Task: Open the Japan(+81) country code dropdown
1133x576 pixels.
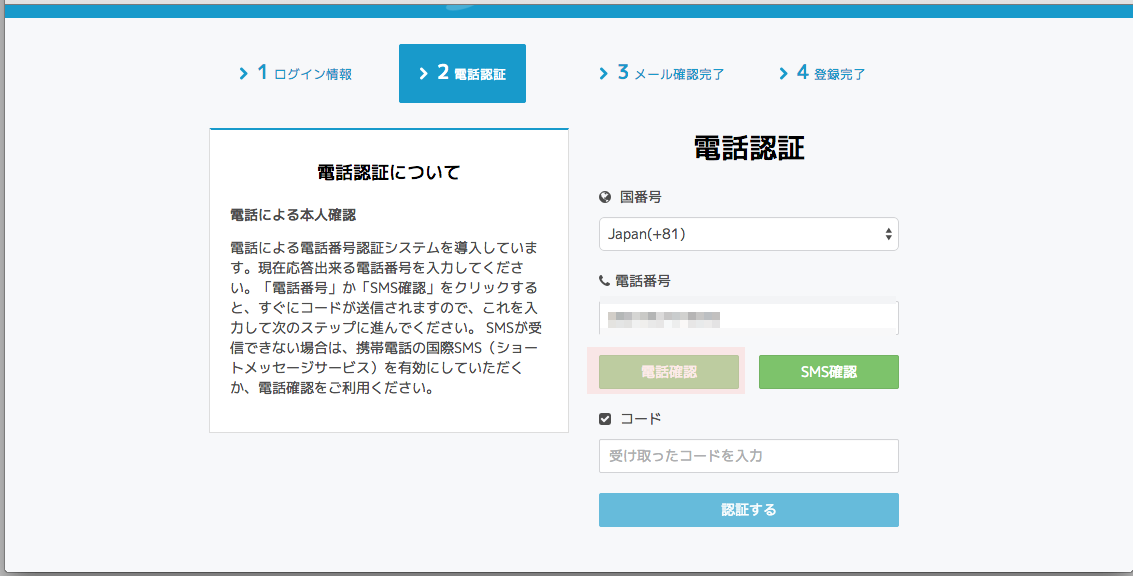Action: click(748, 234)
